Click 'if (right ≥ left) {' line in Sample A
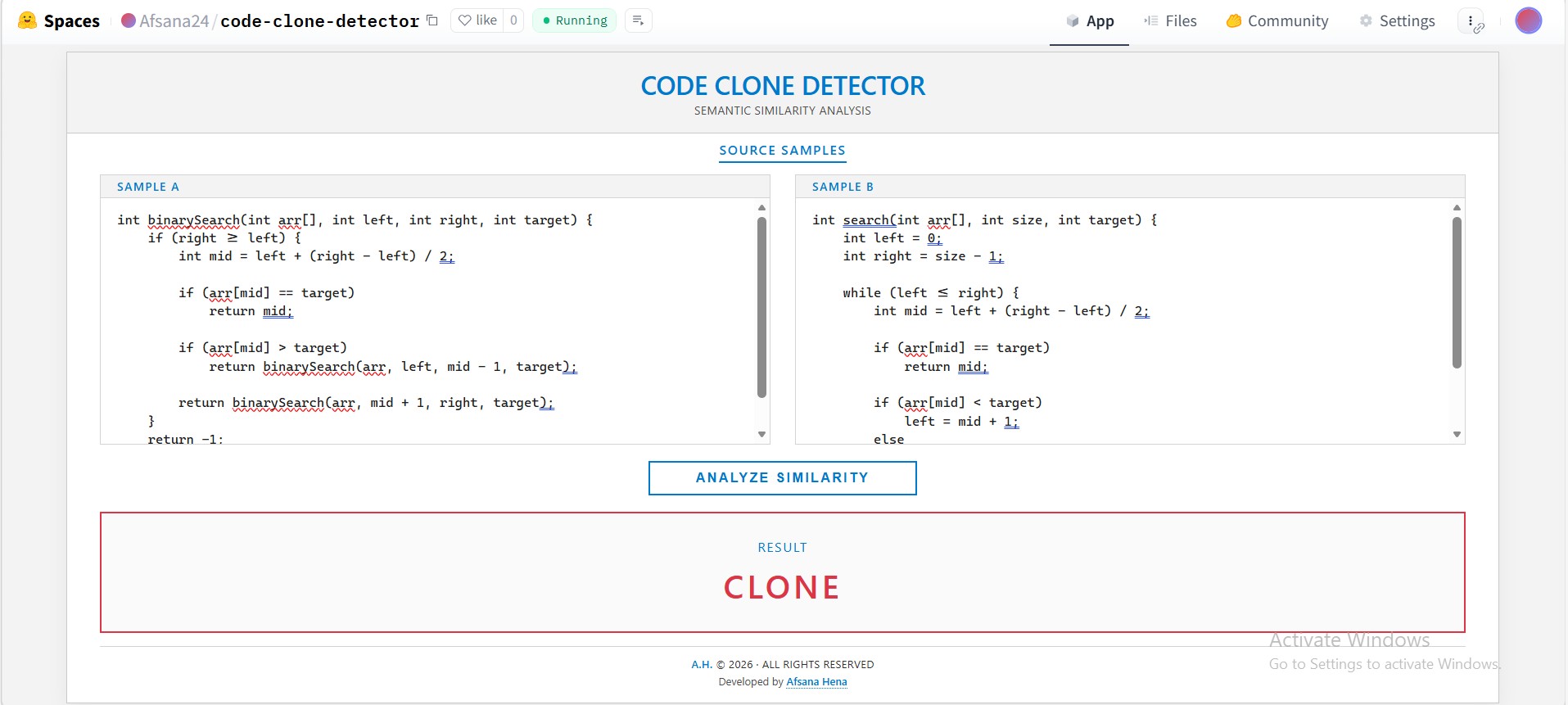This screenshot has height=705, width=1568. pyautogui.click(x=224, y=238)
